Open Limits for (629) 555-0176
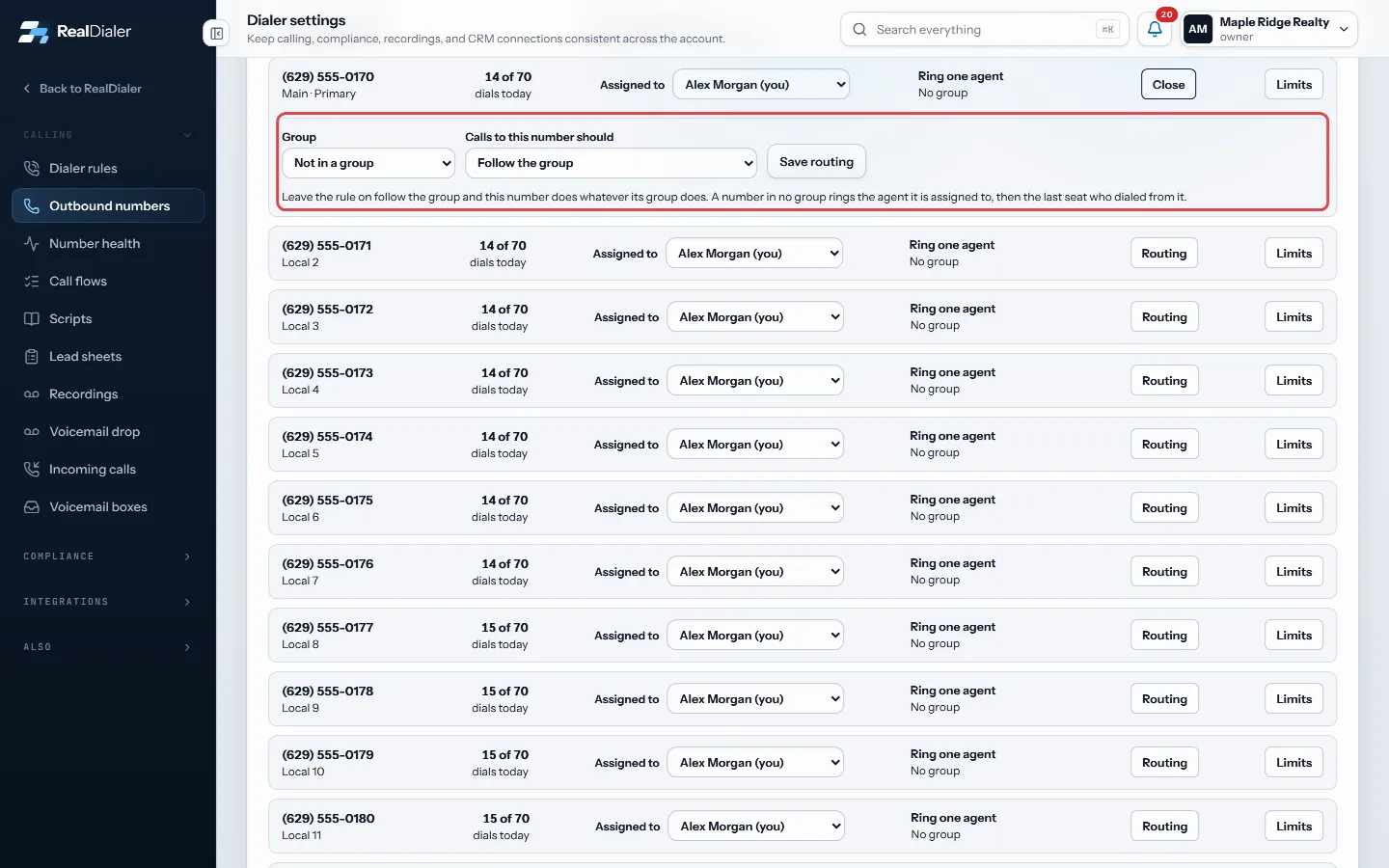The height and width of the screenshot is (868, 1389). coord(1294,572)
